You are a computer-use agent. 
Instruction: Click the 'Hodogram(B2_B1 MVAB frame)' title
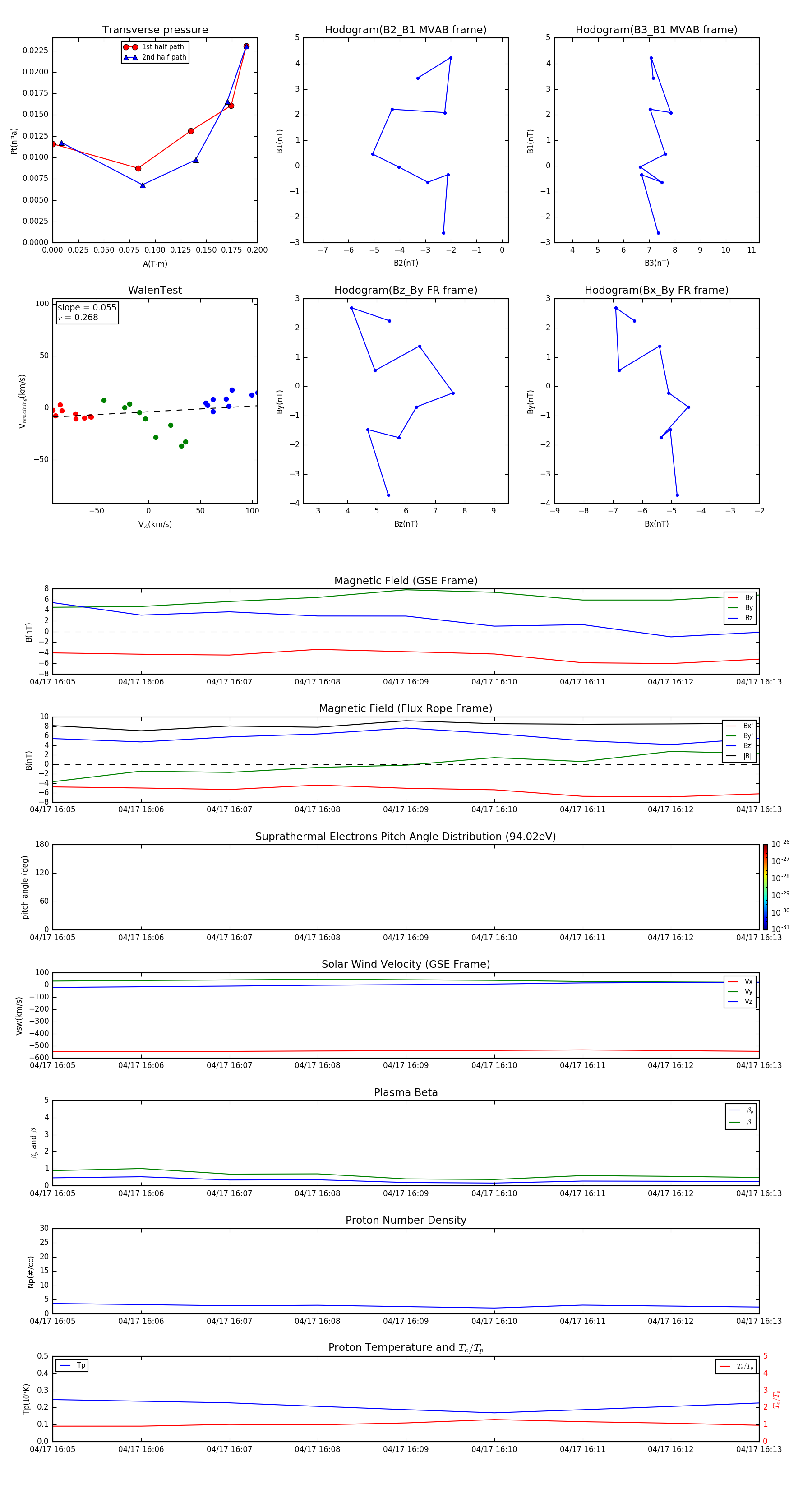pyautogui.click(x=406, y=30)
